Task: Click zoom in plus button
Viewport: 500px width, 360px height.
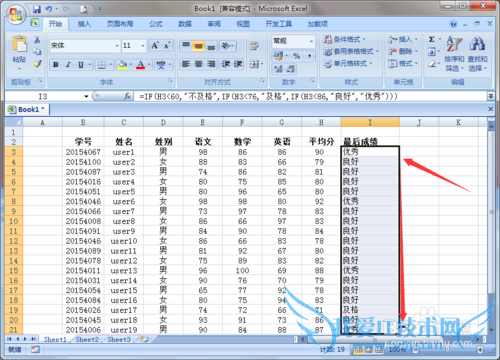Action: (480, 349)
